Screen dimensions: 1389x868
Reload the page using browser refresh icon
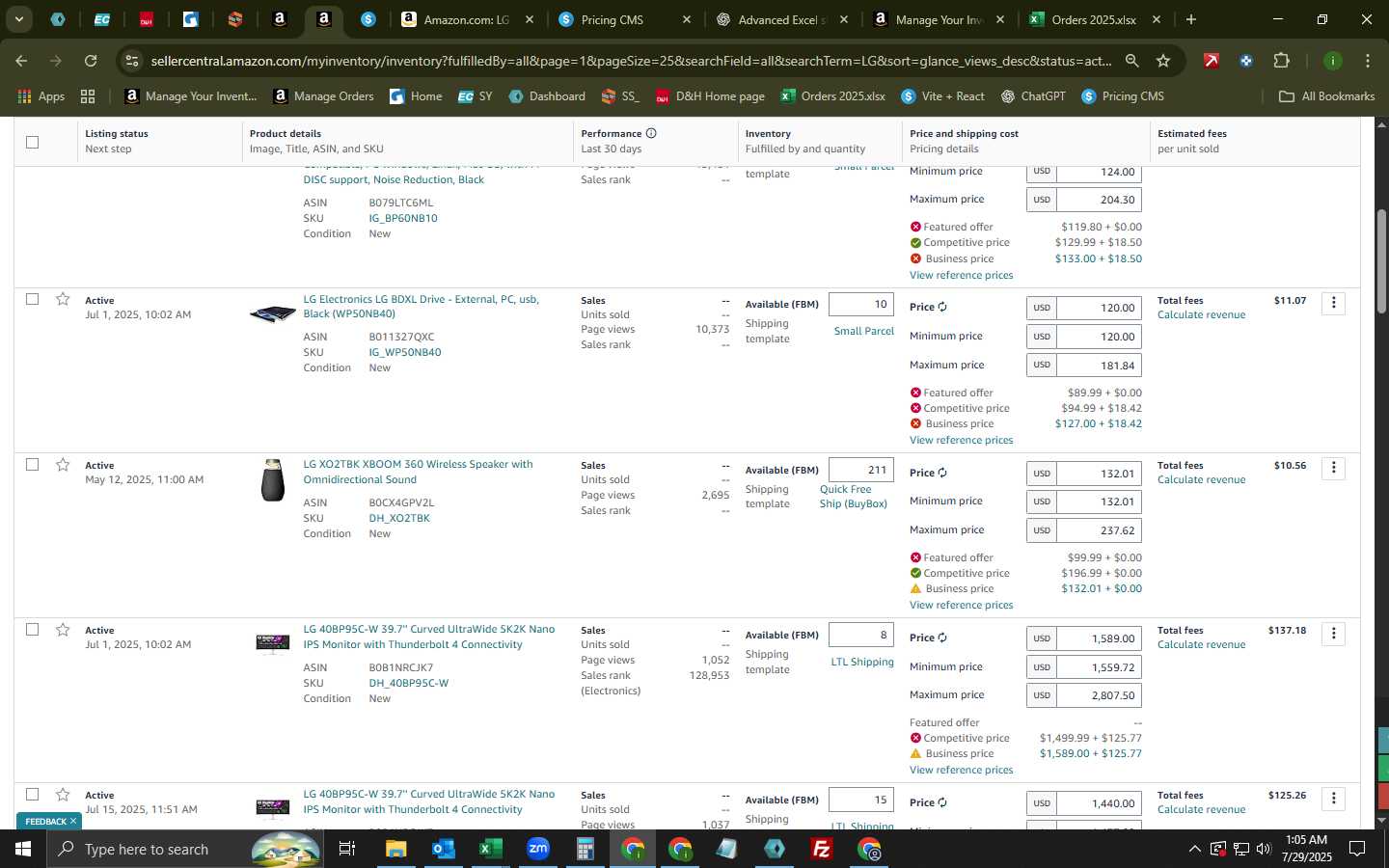91,61
